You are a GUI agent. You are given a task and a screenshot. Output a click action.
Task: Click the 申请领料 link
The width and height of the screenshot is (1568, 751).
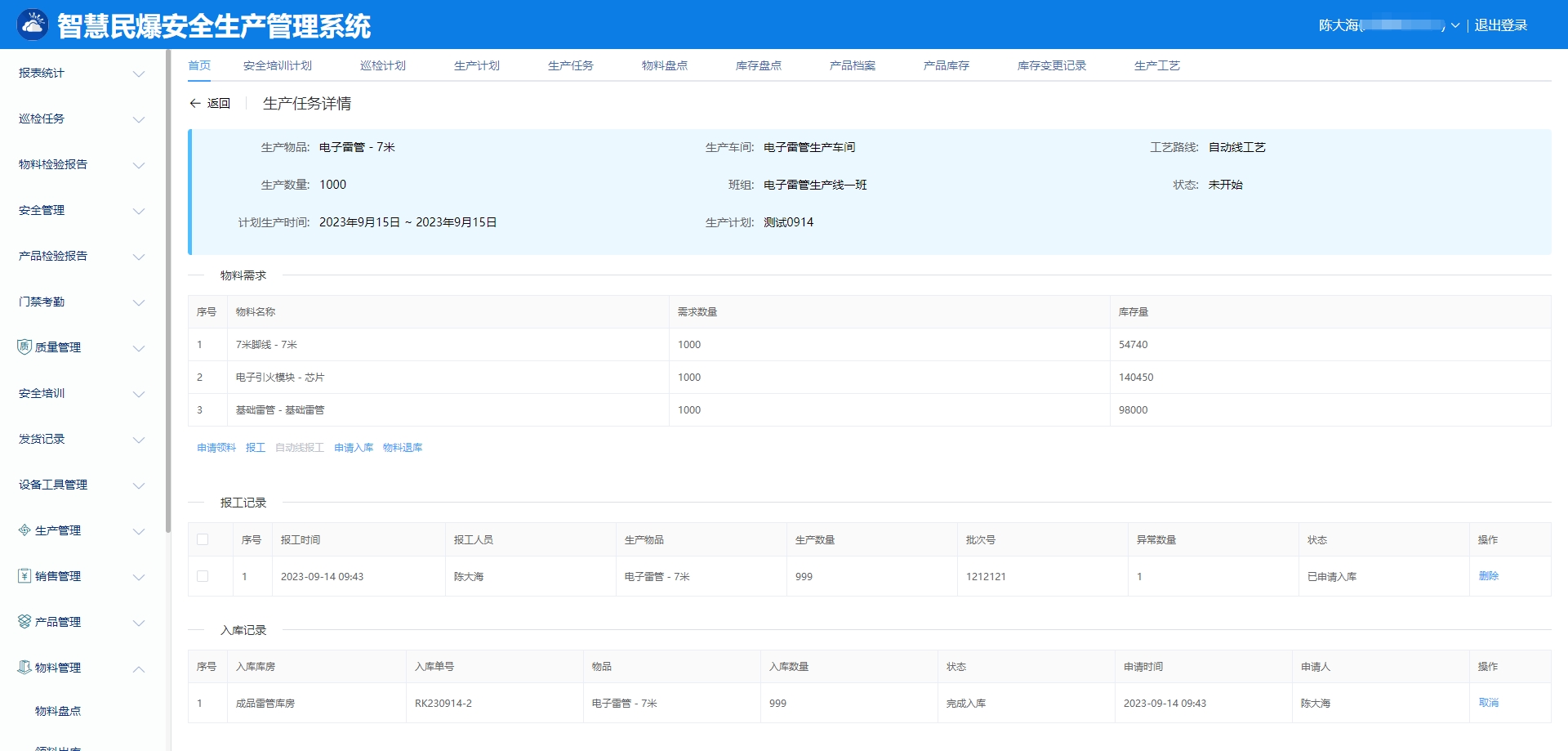(216, 447)
